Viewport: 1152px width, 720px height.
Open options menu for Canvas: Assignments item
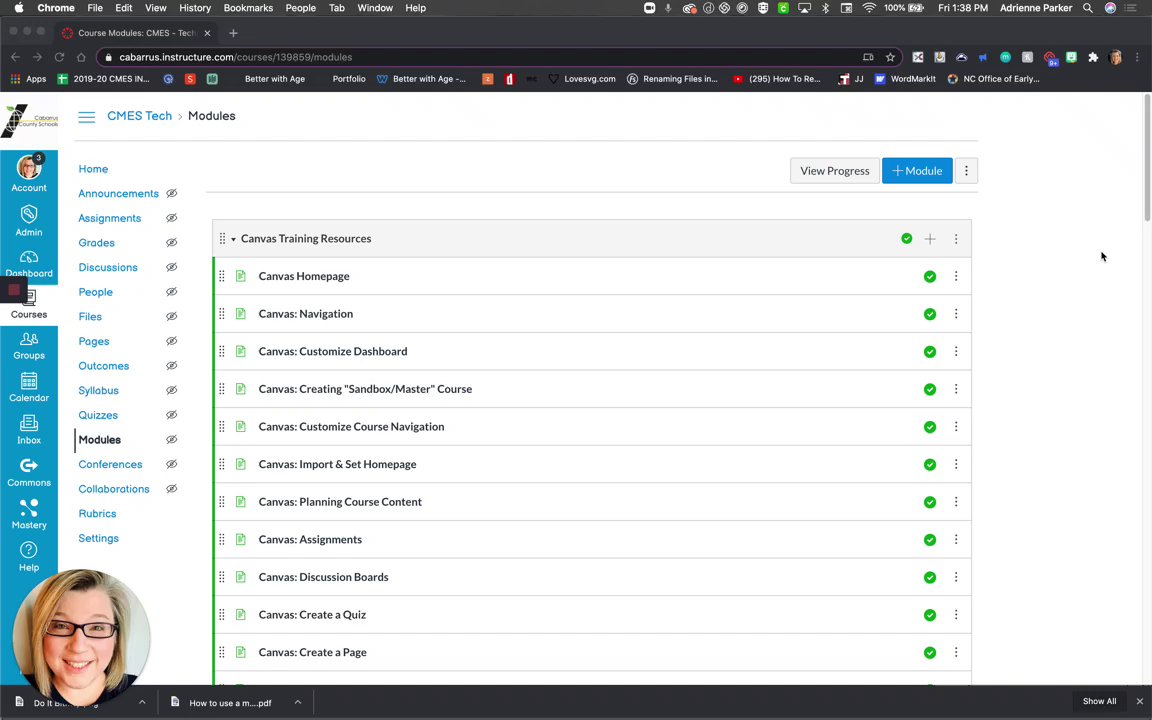955,540
